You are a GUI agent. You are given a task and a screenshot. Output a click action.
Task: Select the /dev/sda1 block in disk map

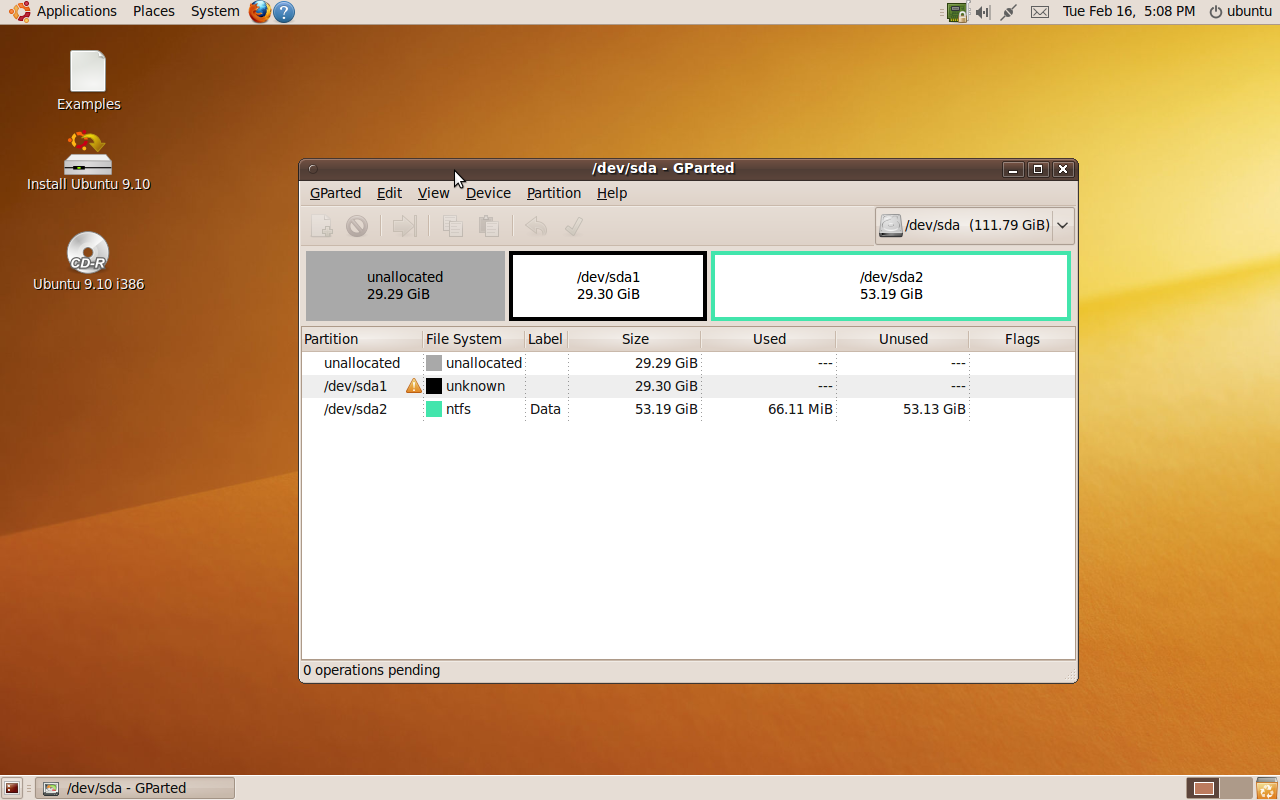[x=608, y=286]
